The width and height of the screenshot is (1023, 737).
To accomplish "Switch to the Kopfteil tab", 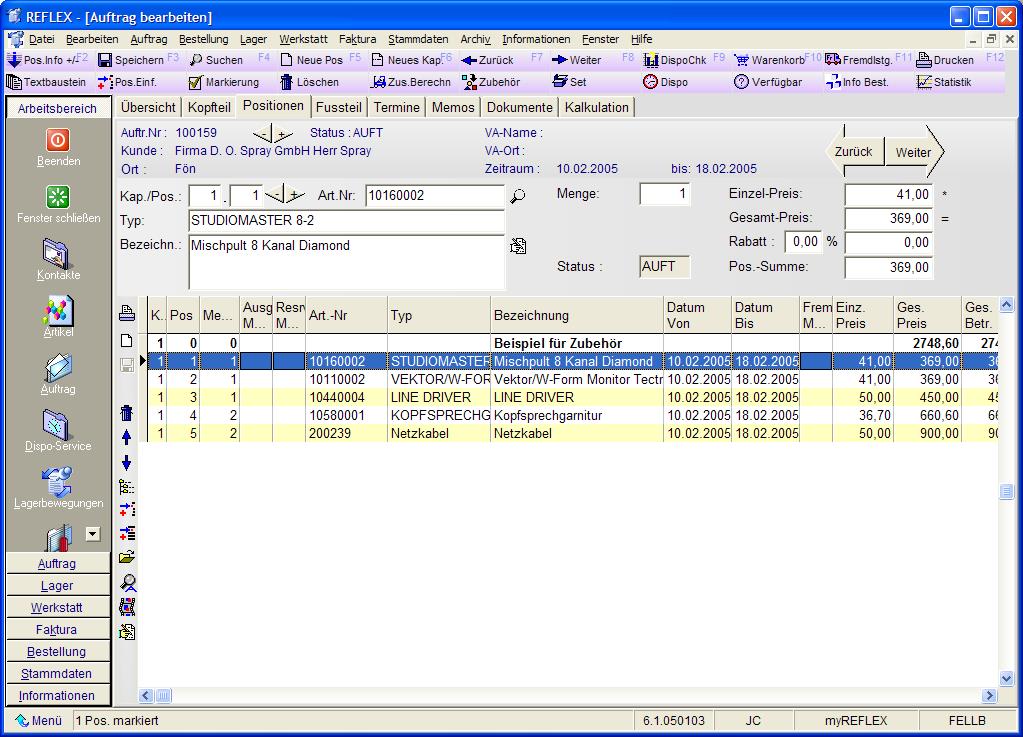I will point(209,108).
